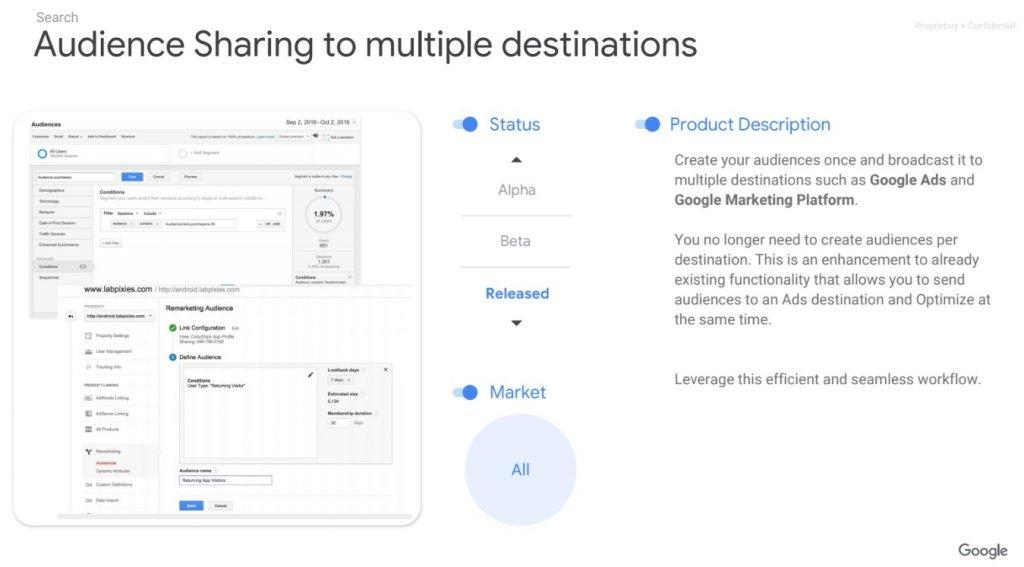Click the up arrow above Alpha

517,160
